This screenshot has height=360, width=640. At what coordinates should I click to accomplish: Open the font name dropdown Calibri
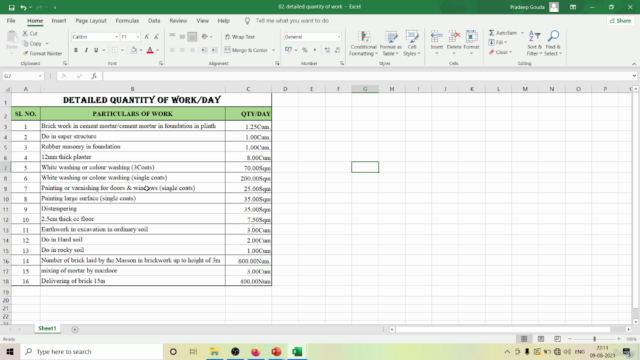[116, 37]
